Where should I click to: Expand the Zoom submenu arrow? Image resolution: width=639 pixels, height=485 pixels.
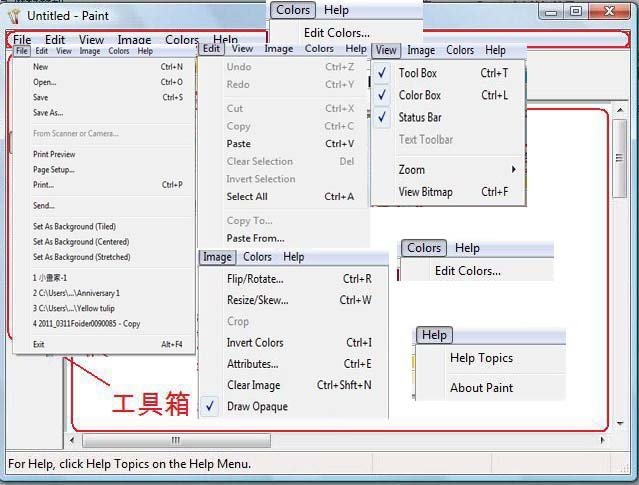click(514, 169)
